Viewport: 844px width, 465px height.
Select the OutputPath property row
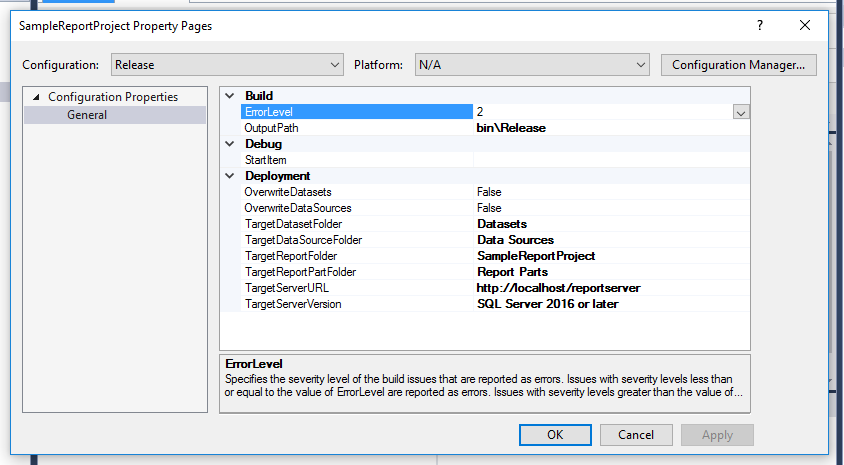pos(272,128)
